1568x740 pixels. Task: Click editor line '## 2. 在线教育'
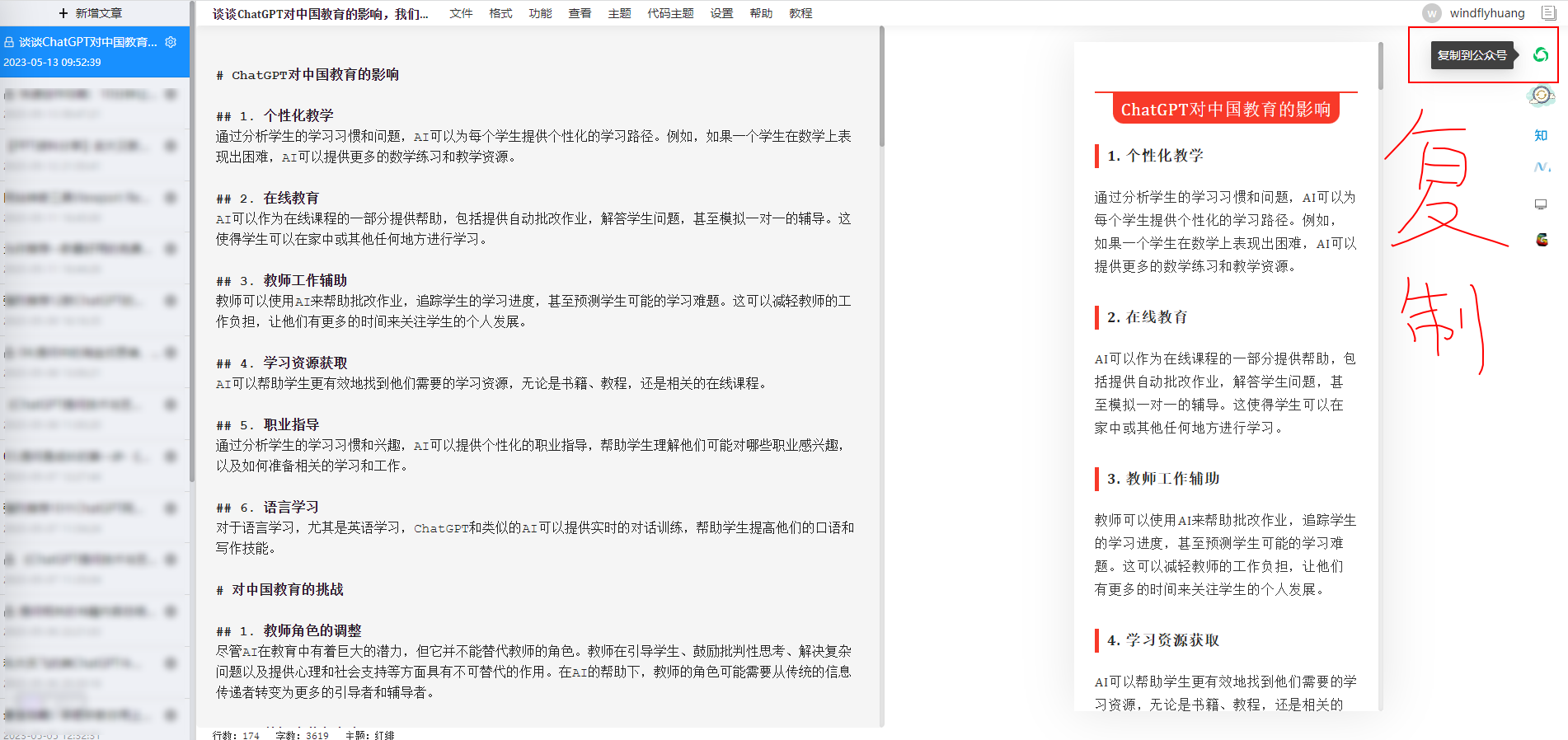267,199
